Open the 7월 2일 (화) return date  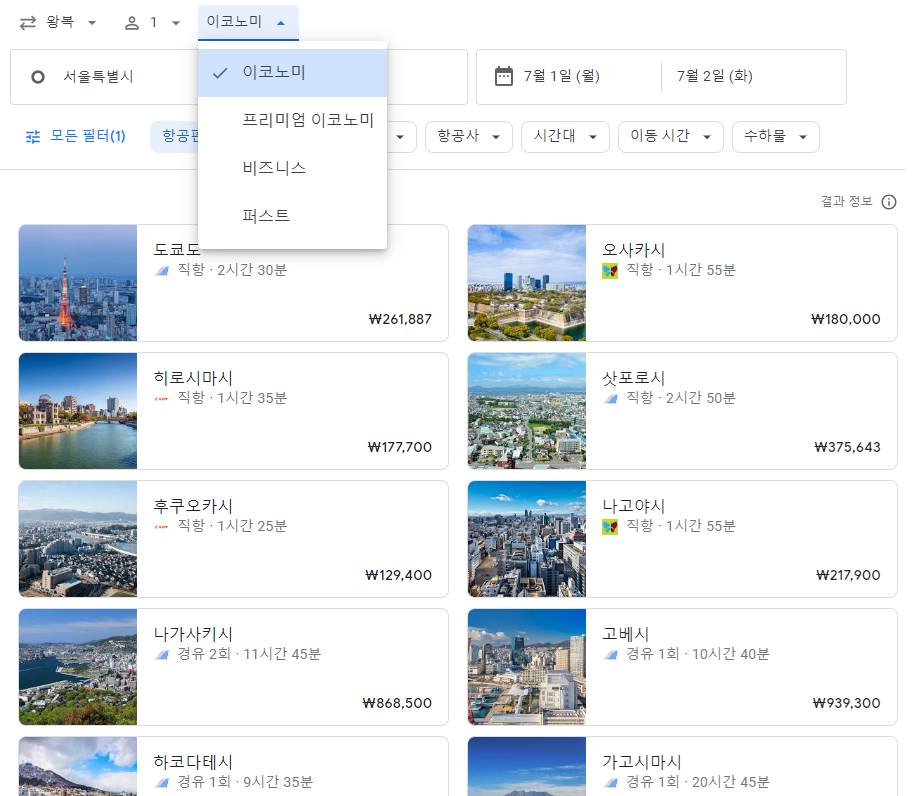click(x=715, y=76)
